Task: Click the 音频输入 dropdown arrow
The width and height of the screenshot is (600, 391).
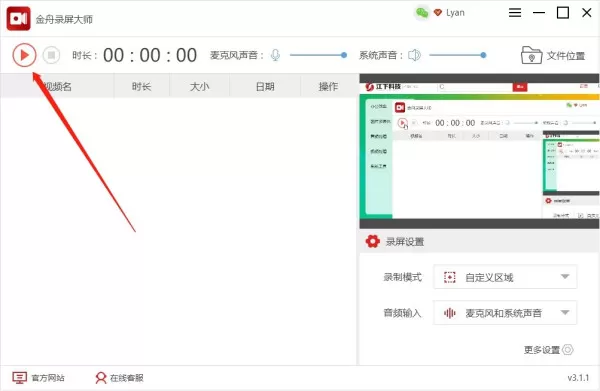Action: pyautogui.click(x=565, y=312)
